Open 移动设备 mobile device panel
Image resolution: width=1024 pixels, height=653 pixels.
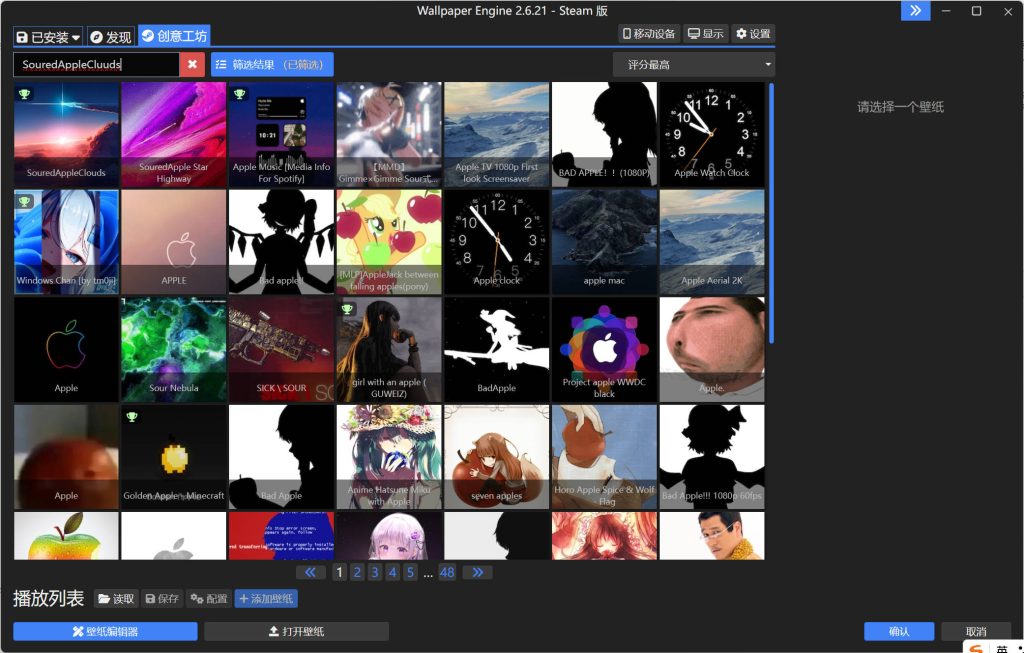pyautogui.click(x=649, y=34)
